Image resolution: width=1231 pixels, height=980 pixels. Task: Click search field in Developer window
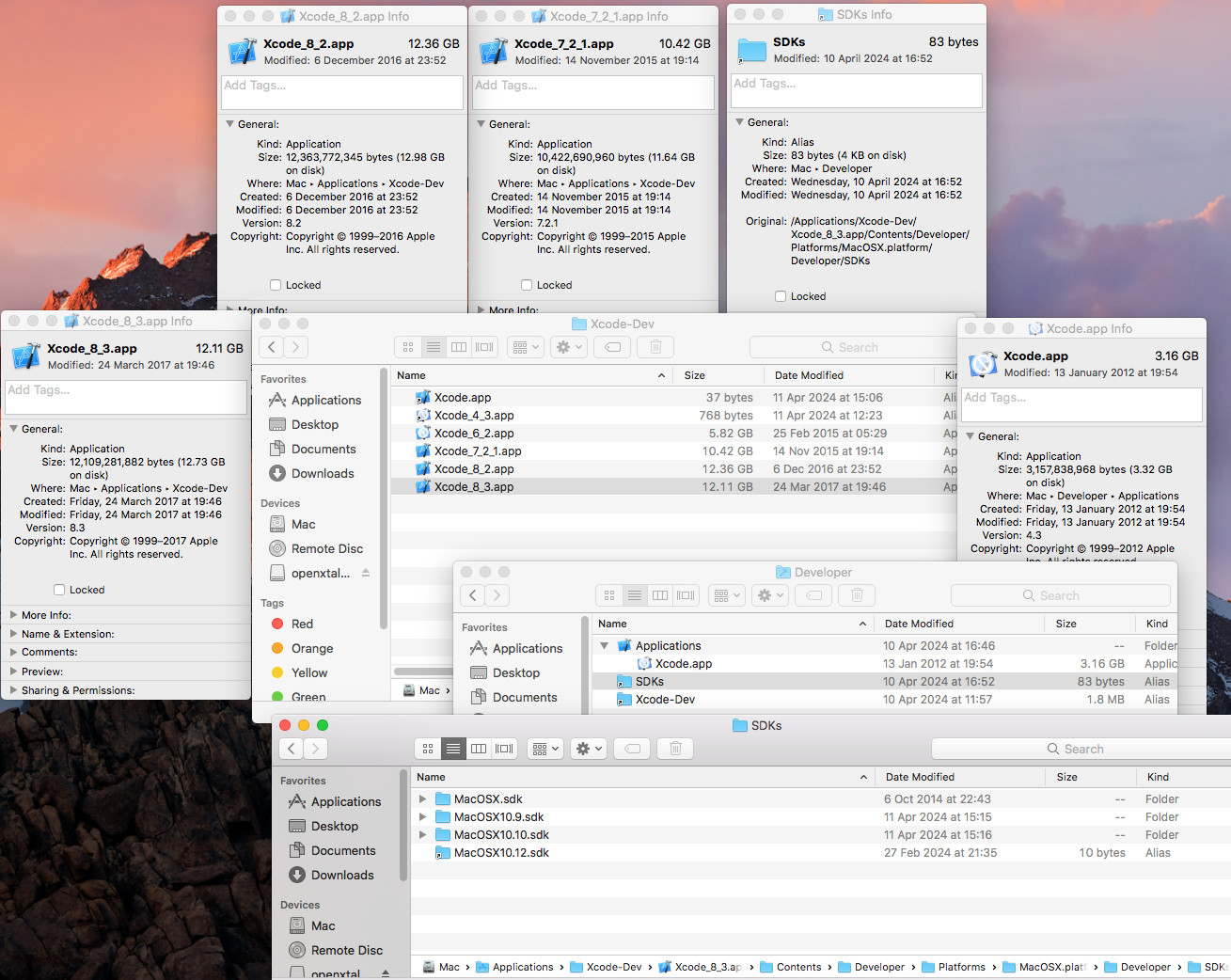[1061, 595]
